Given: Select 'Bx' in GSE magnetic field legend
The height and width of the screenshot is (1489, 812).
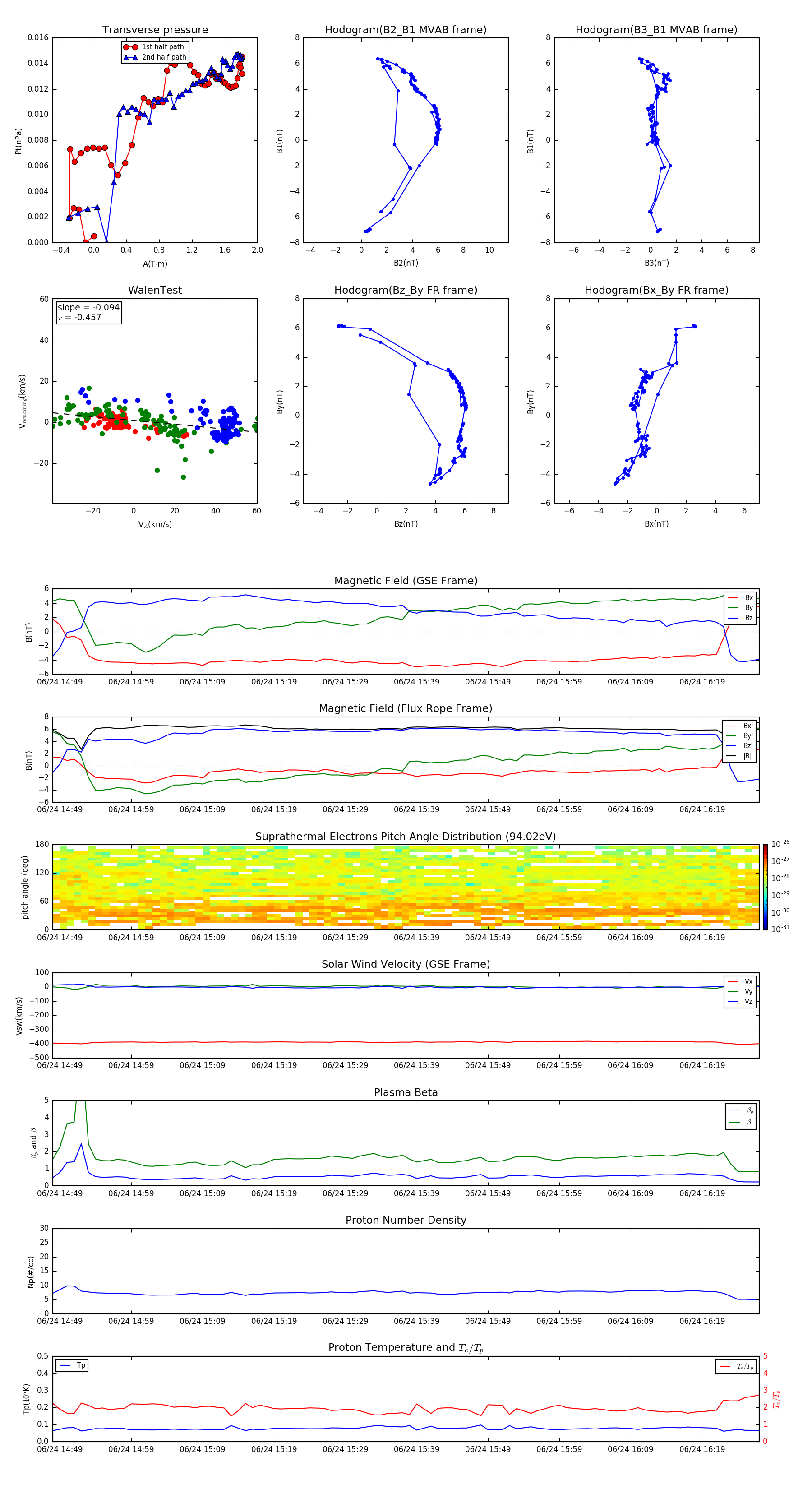Looking at the screenshot, I should [x=740, y=598].
